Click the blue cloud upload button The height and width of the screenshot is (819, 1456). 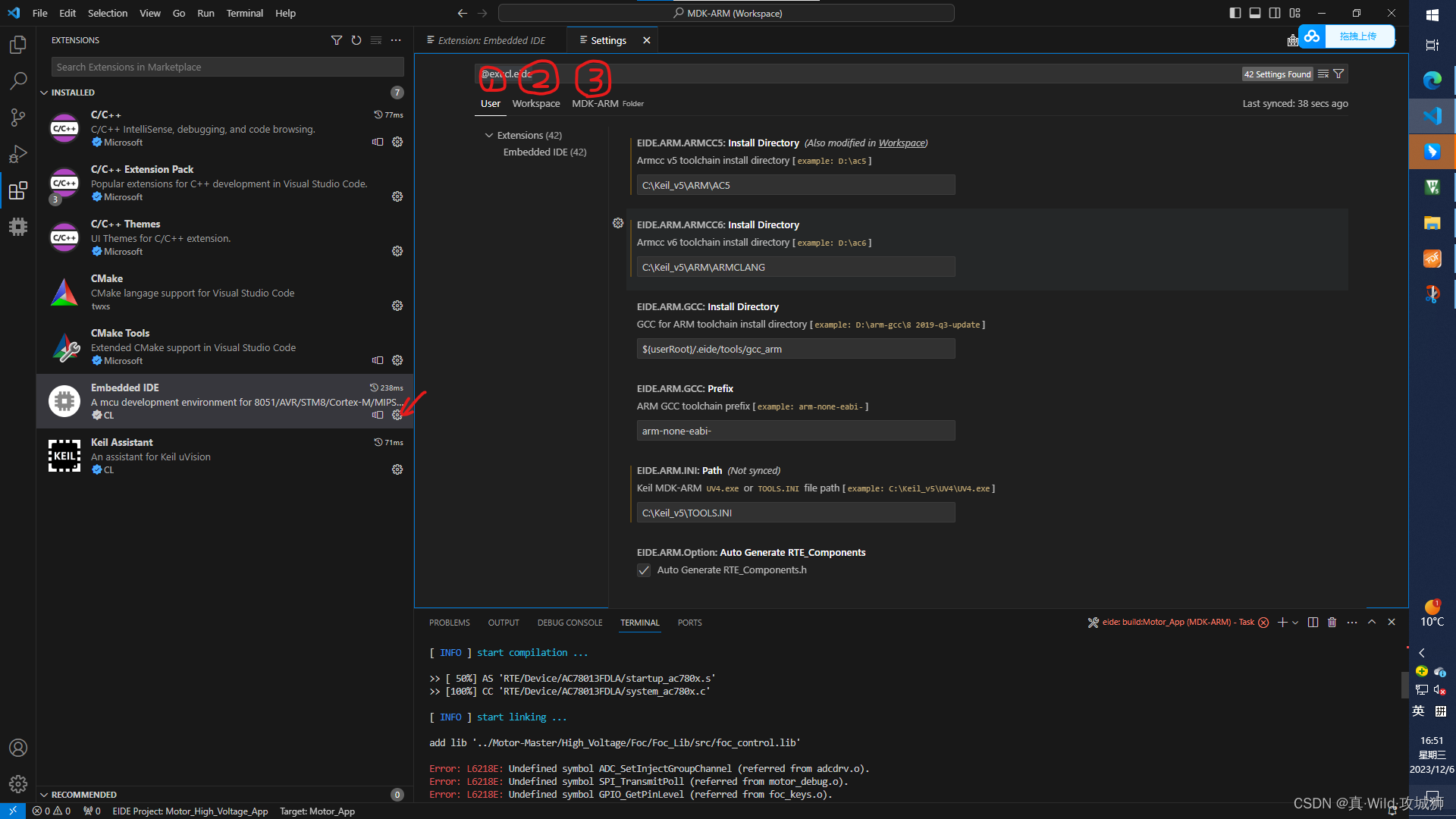[x=1347, y=36]
